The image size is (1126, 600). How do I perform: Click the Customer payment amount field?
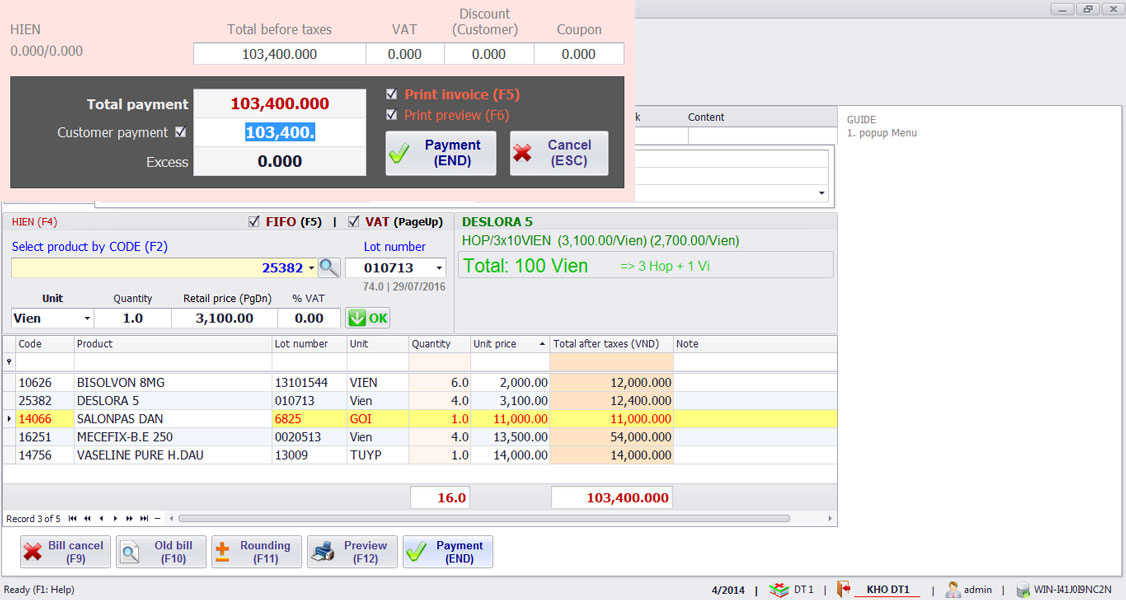(279, 132)
